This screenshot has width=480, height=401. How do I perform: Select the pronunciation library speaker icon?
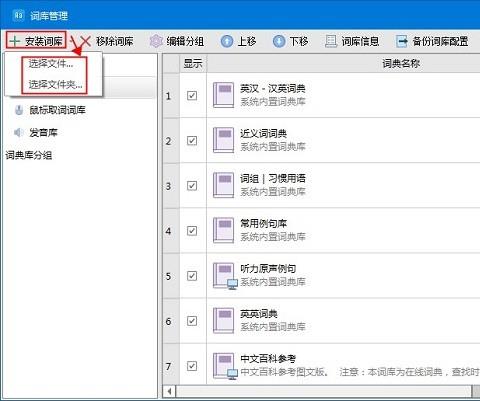[18, 133]
